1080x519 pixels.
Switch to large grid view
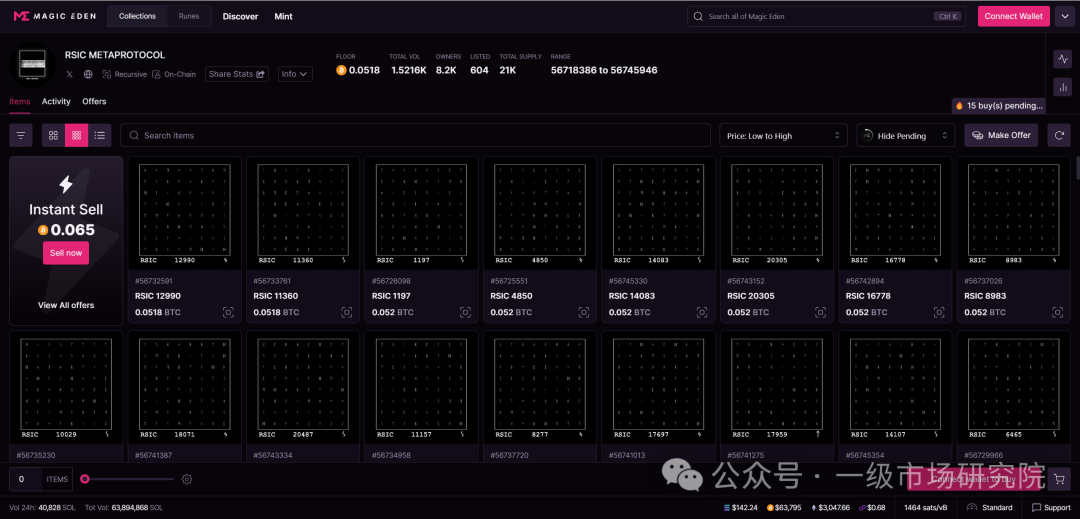coord(53,136)
